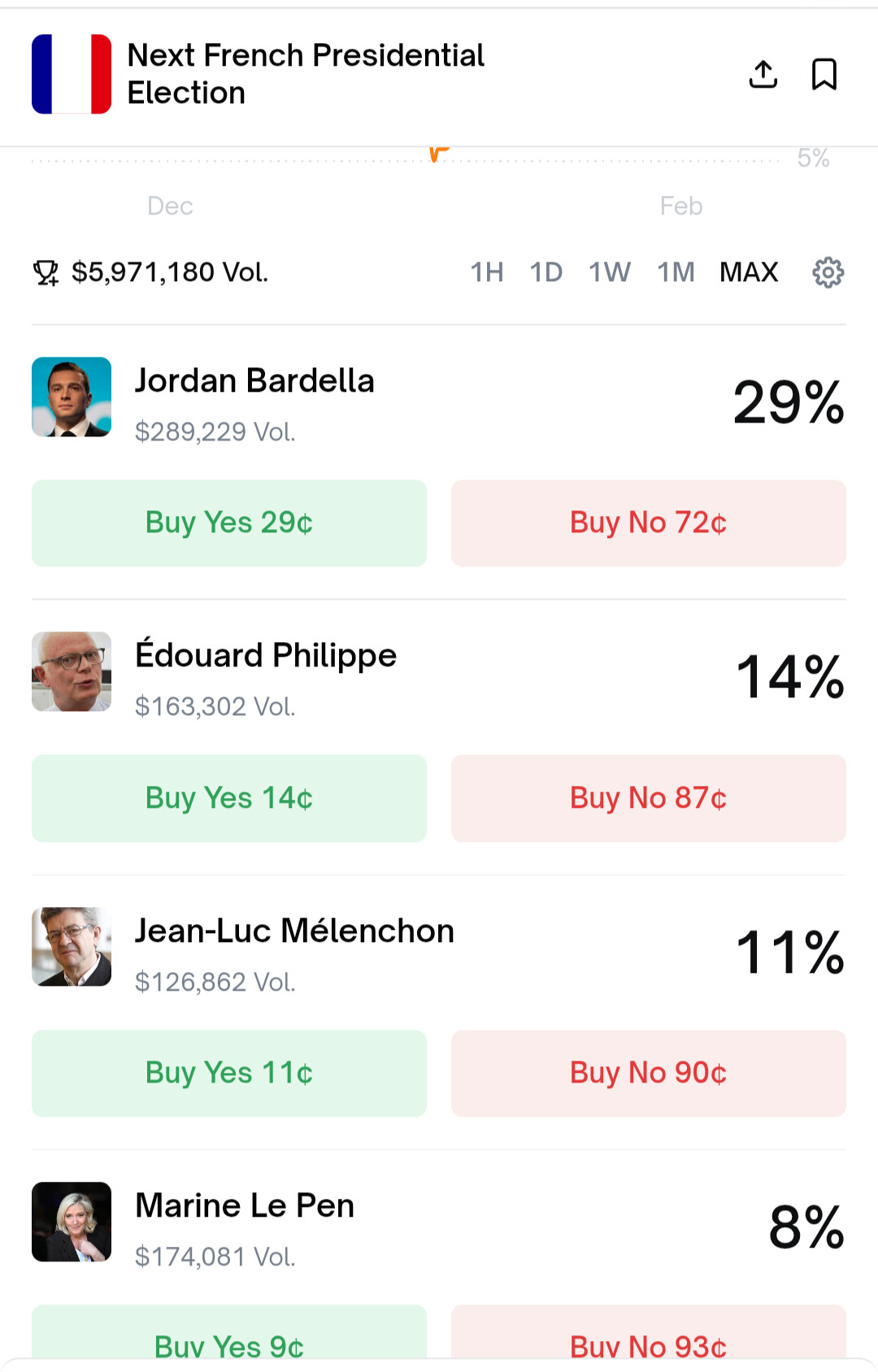Buy Yes on Bardella at 29¢
Viewport: 878px width, 1372px height.
(x=228, y=523)
